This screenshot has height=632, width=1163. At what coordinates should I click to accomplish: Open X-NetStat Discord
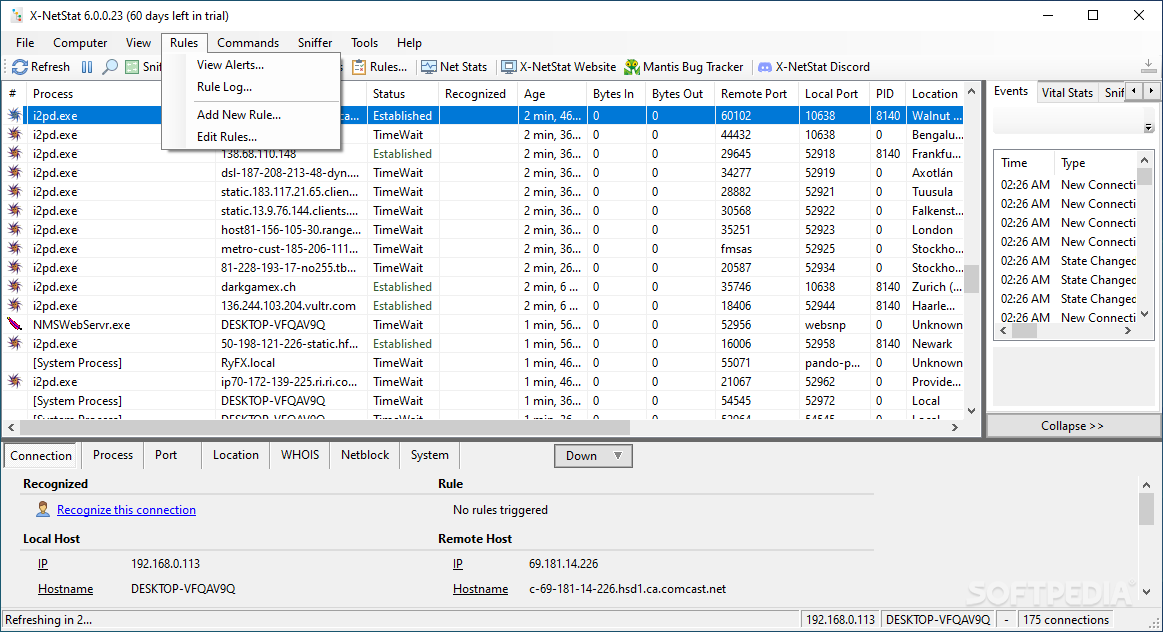(x=813, y=67)
